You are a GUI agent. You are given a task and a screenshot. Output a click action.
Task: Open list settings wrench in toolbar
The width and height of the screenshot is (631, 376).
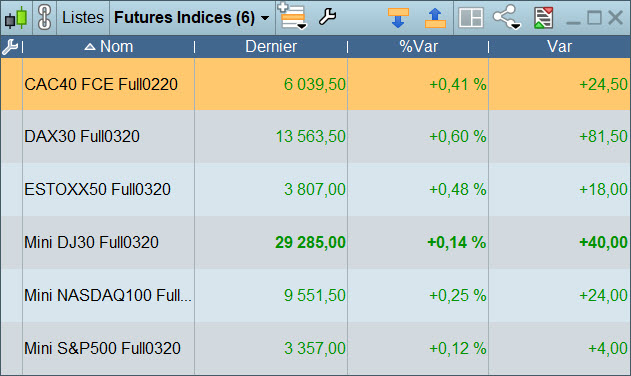point(327,17)
